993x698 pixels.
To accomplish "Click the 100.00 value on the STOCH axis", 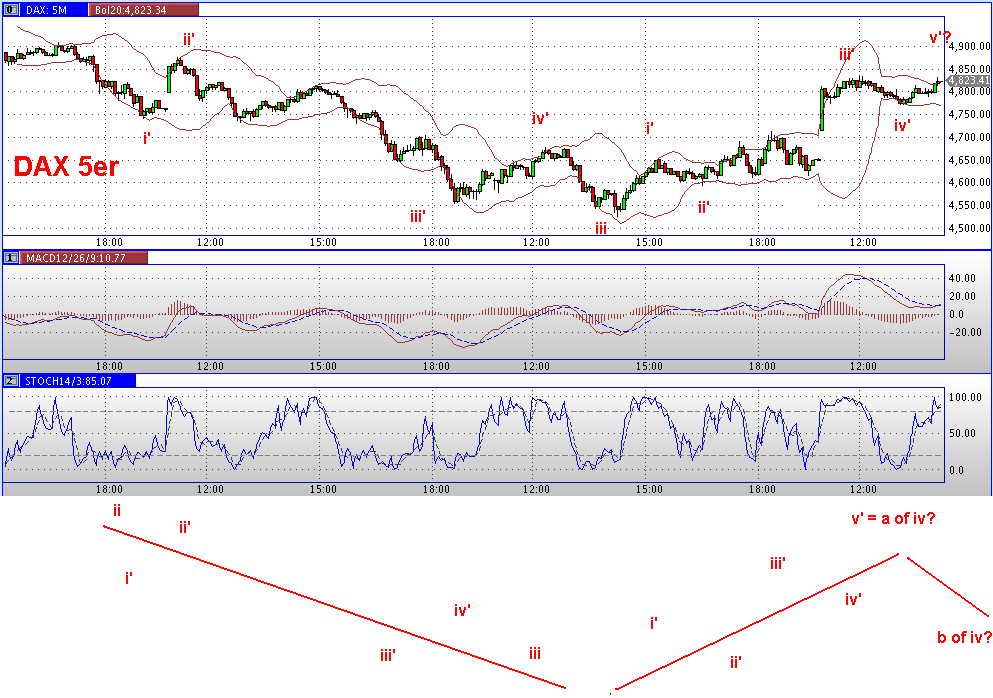I will tap(965, 397).
